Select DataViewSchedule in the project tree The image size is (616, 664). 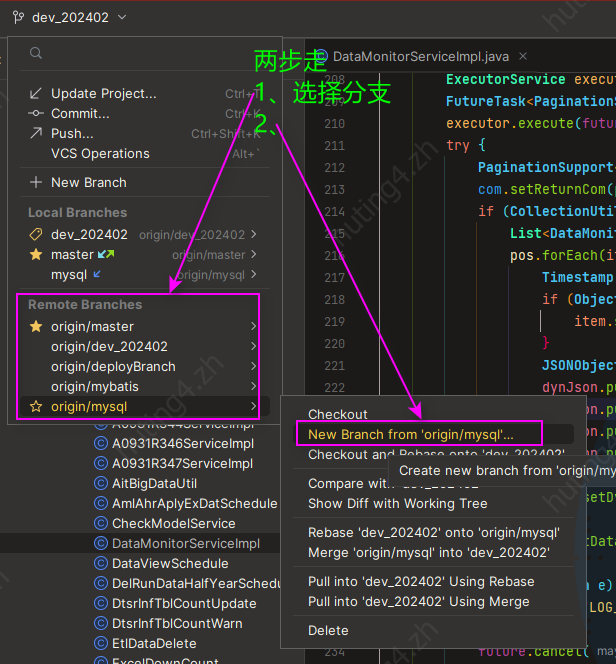(x=156, y=564)
